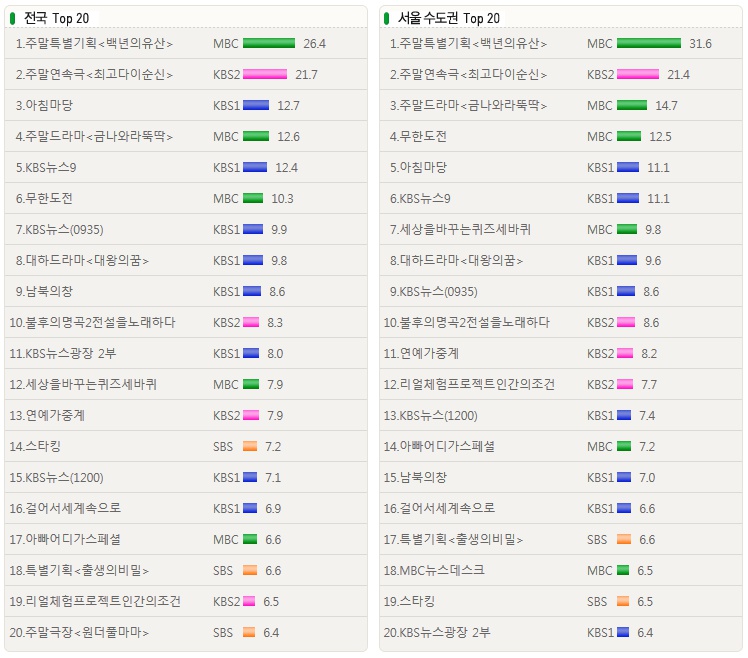
Task: Click the 전국 Top 20 heading
Action: pyautogui.click(x=56, y=18)
